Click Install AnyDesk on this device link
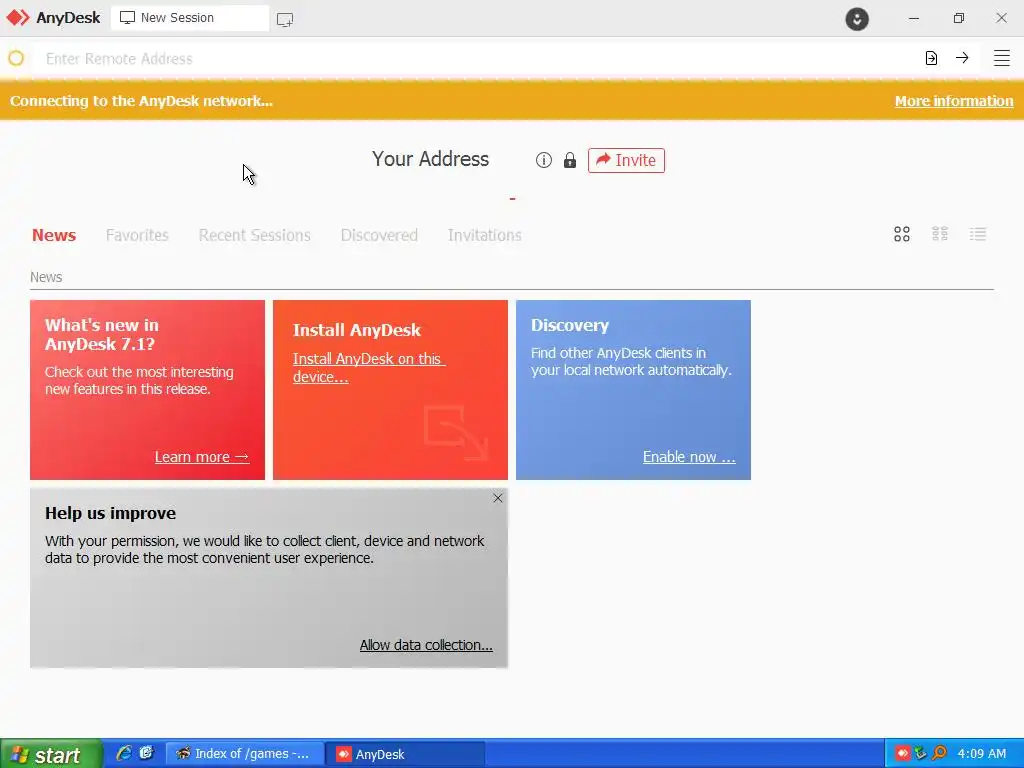This screenshot has height=768, width=1024. point(369,368)
